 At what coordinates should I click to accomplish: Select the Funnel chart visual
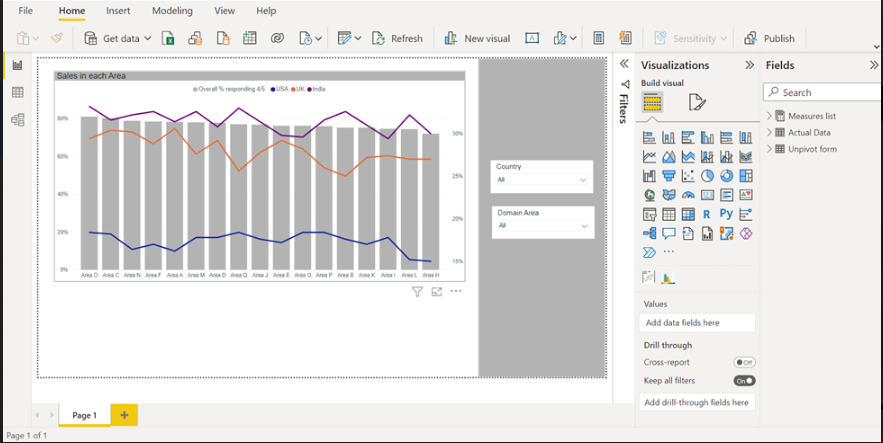click(668, 176)
